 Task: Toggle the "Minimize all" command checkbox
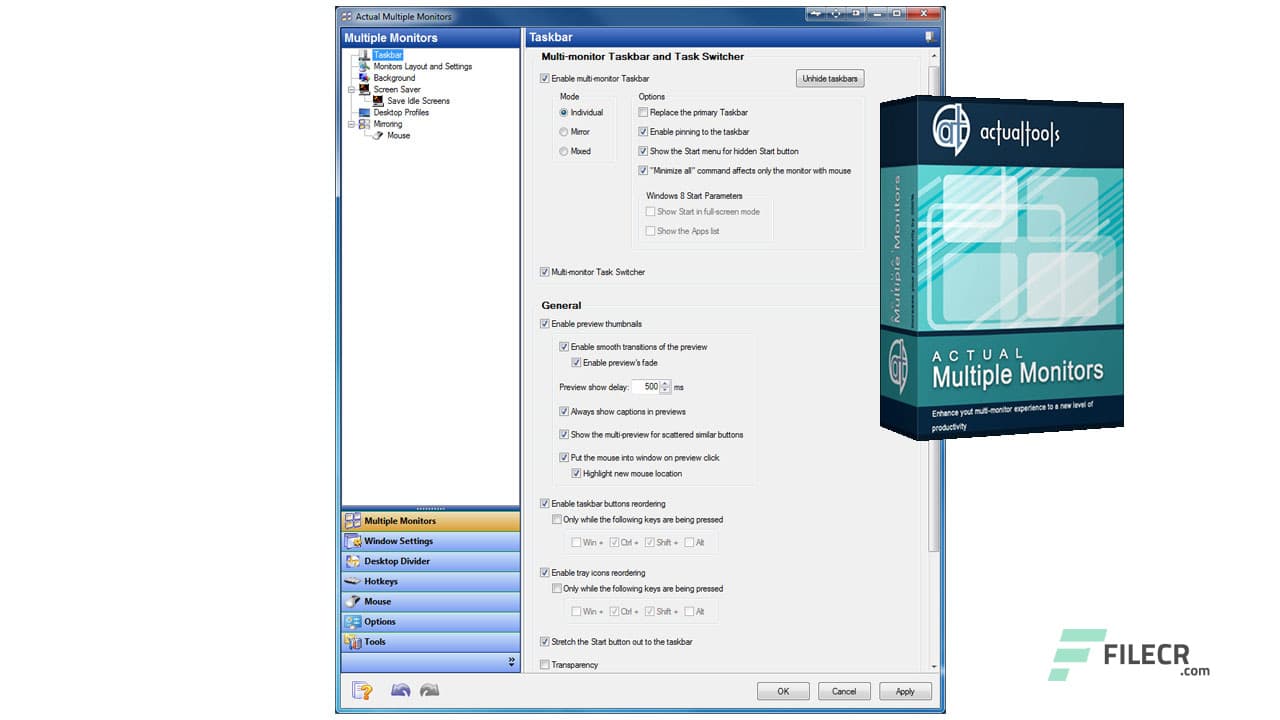click(643, 171)
